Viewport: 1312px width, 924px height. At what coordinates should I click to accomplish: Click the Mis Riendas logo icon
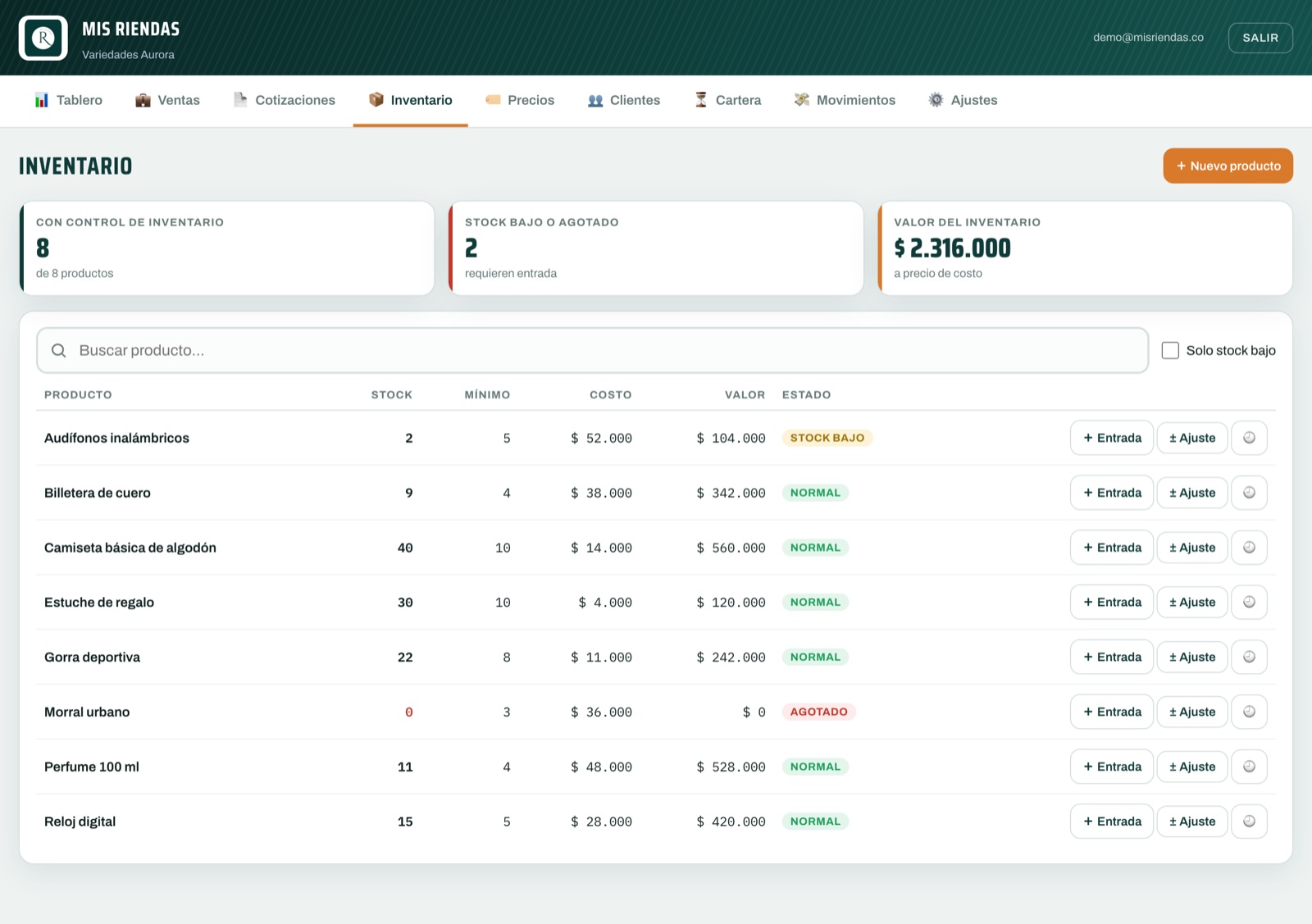43,38
